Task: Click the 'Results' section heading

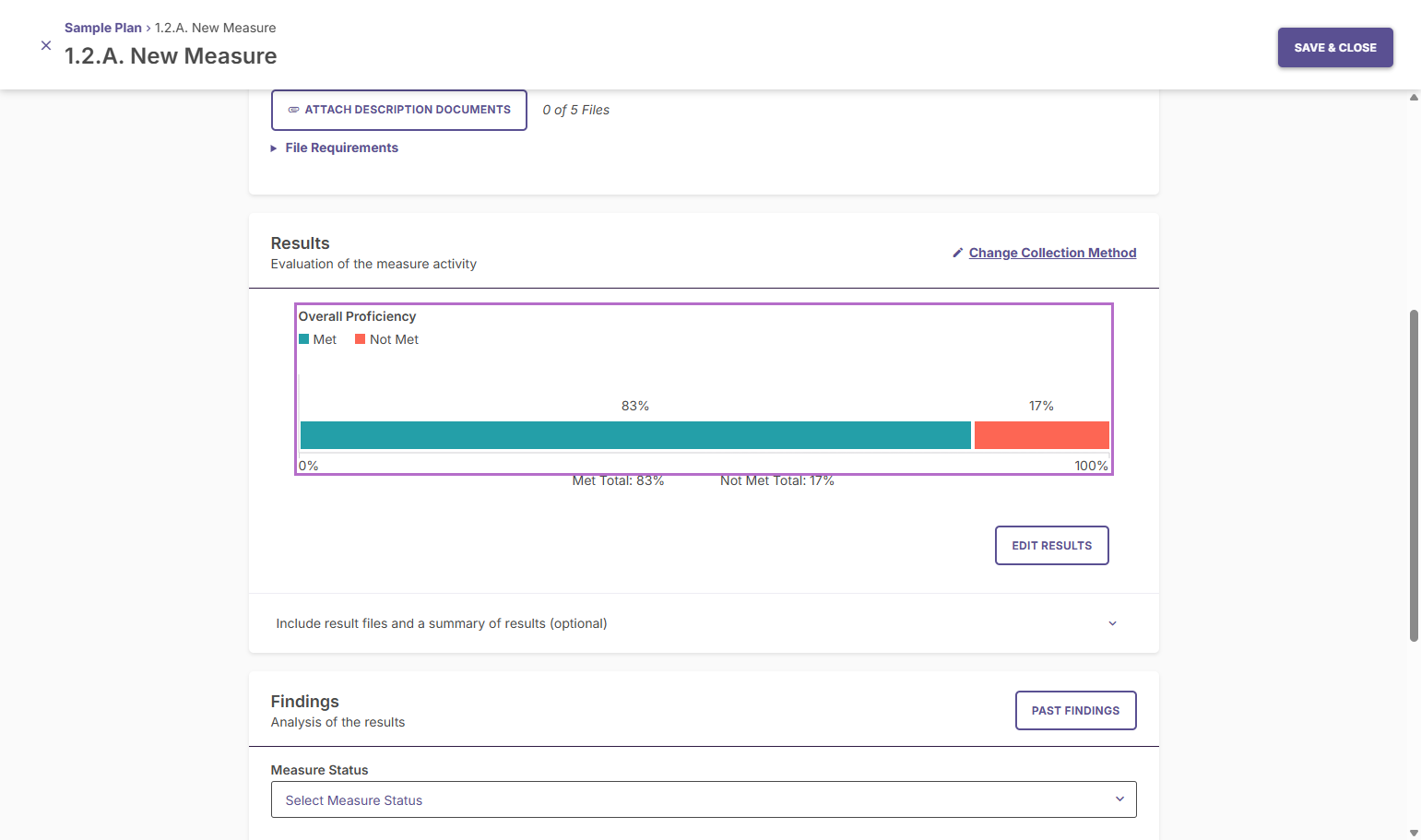Action: click(301, 243)
